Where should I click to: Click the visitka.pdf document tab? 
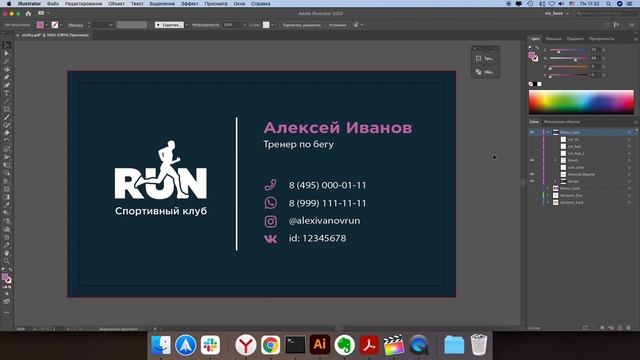click(55, 35)
